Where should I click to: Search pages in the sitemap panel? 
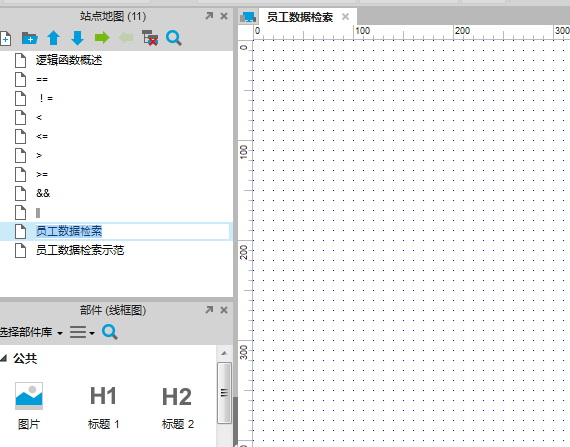(174, 38)
